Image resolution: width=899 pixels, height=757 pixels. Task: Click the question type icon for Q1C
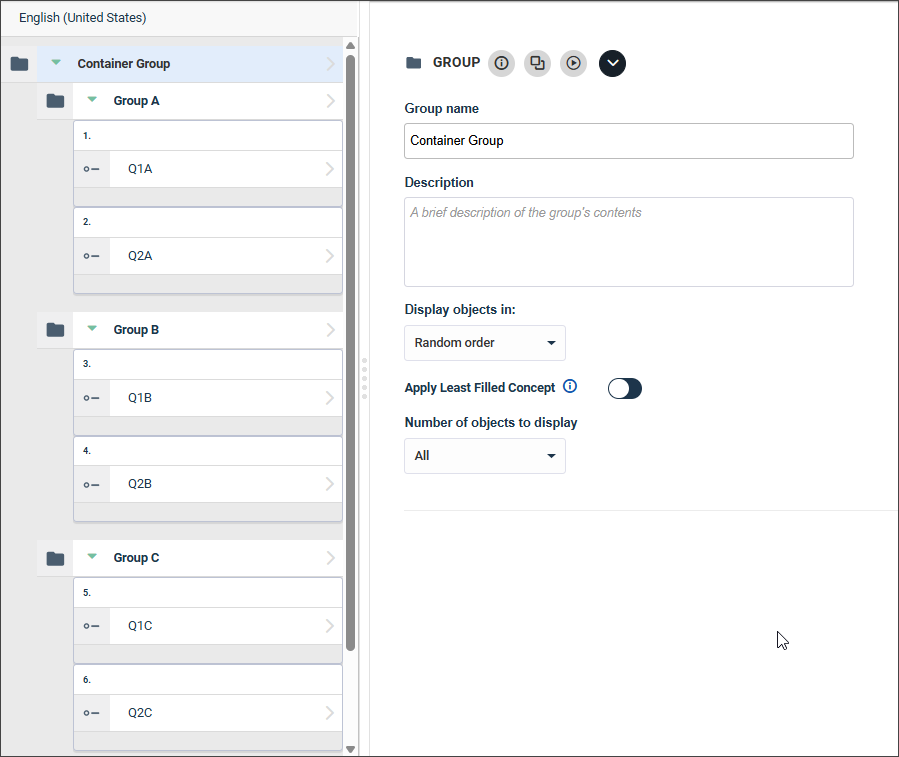click(91, 626)
